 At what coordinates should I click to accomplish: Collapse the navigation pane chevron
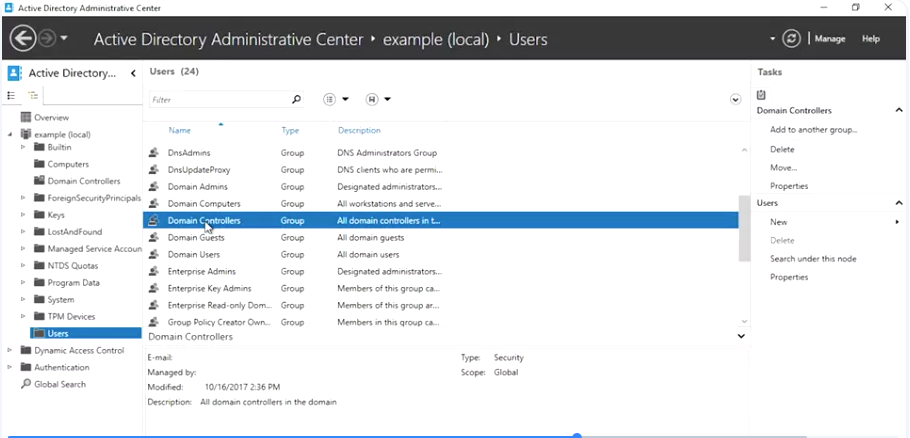133,73
